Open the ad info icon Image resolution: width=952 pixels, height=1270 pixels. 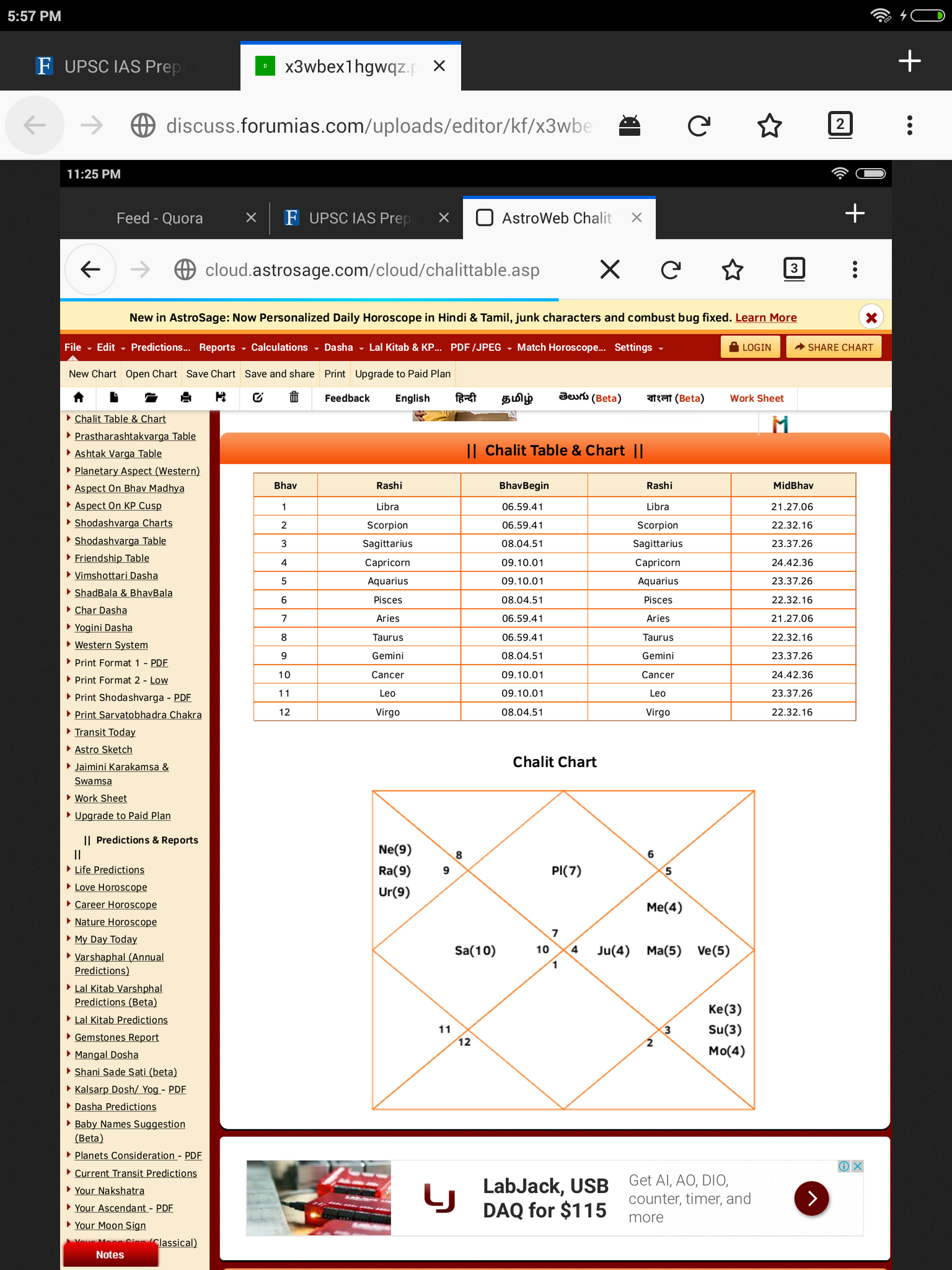coord(844,1166)
